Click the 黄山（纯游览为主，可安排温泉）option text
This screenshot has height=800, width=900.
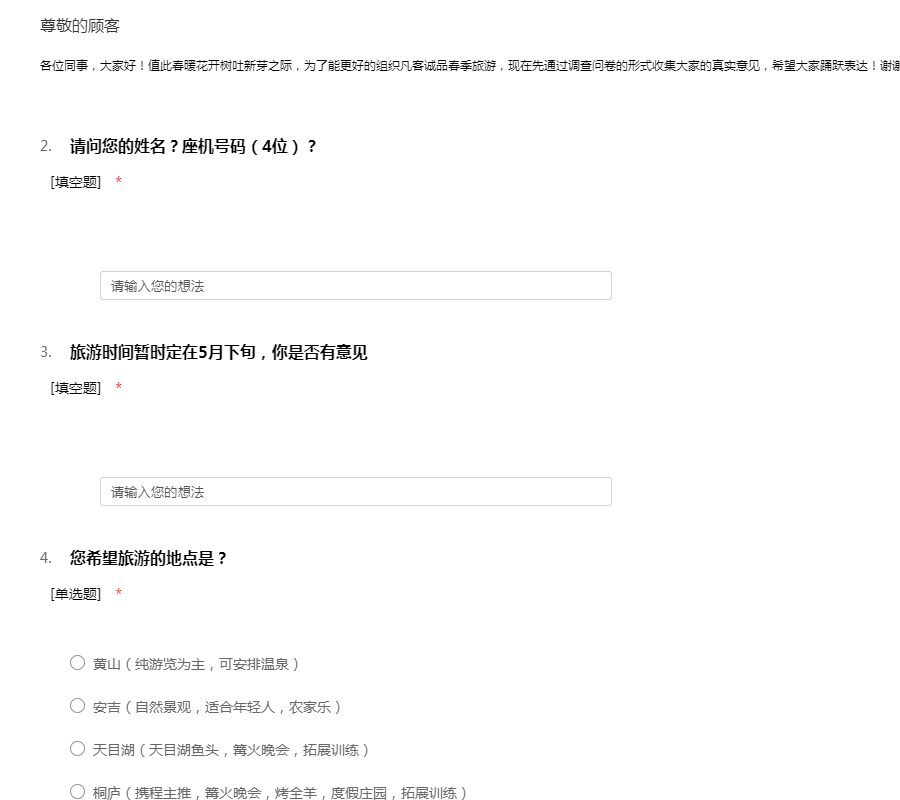[196, 664]
